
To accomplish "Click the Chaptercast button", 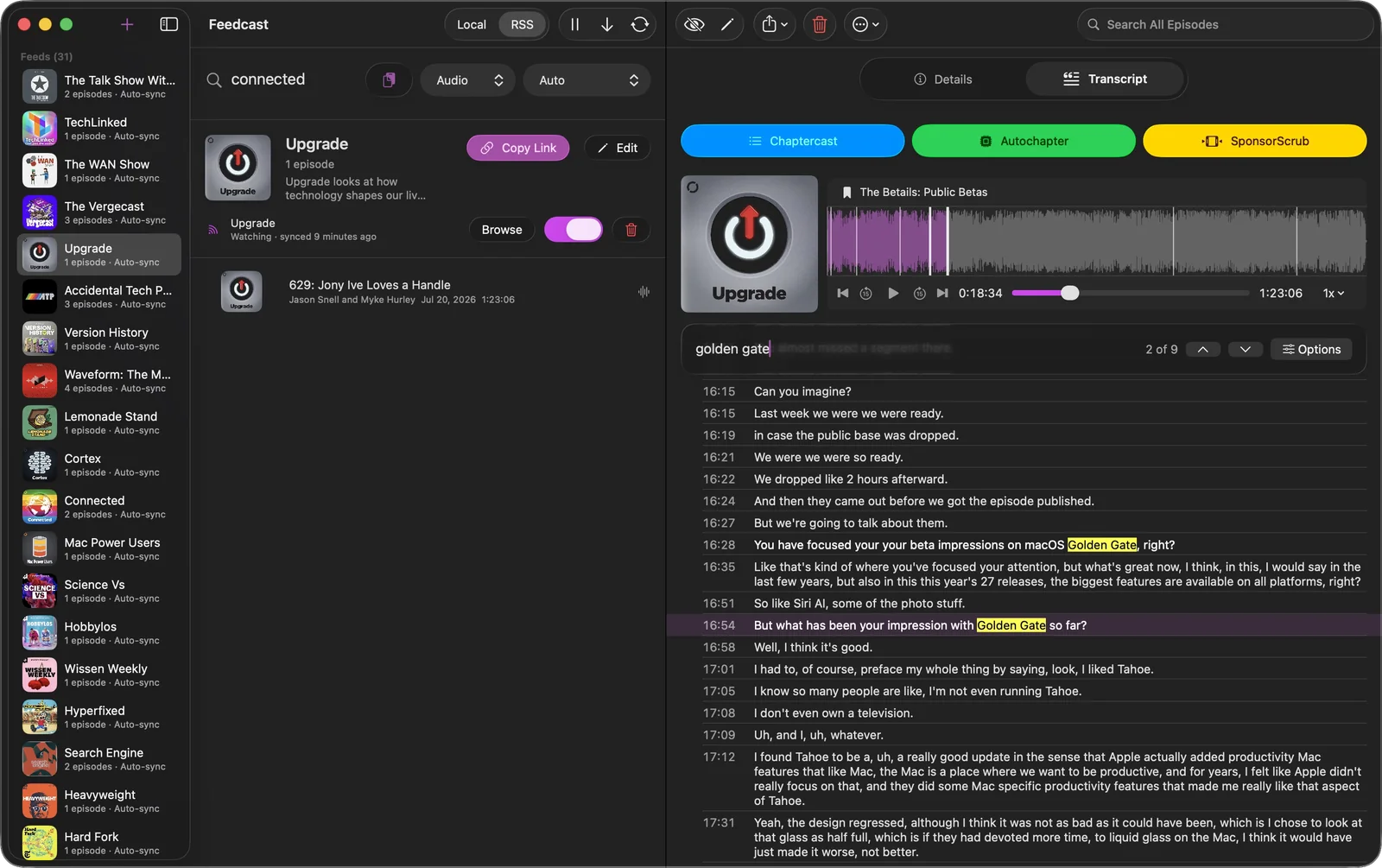I will pos(792,141).
